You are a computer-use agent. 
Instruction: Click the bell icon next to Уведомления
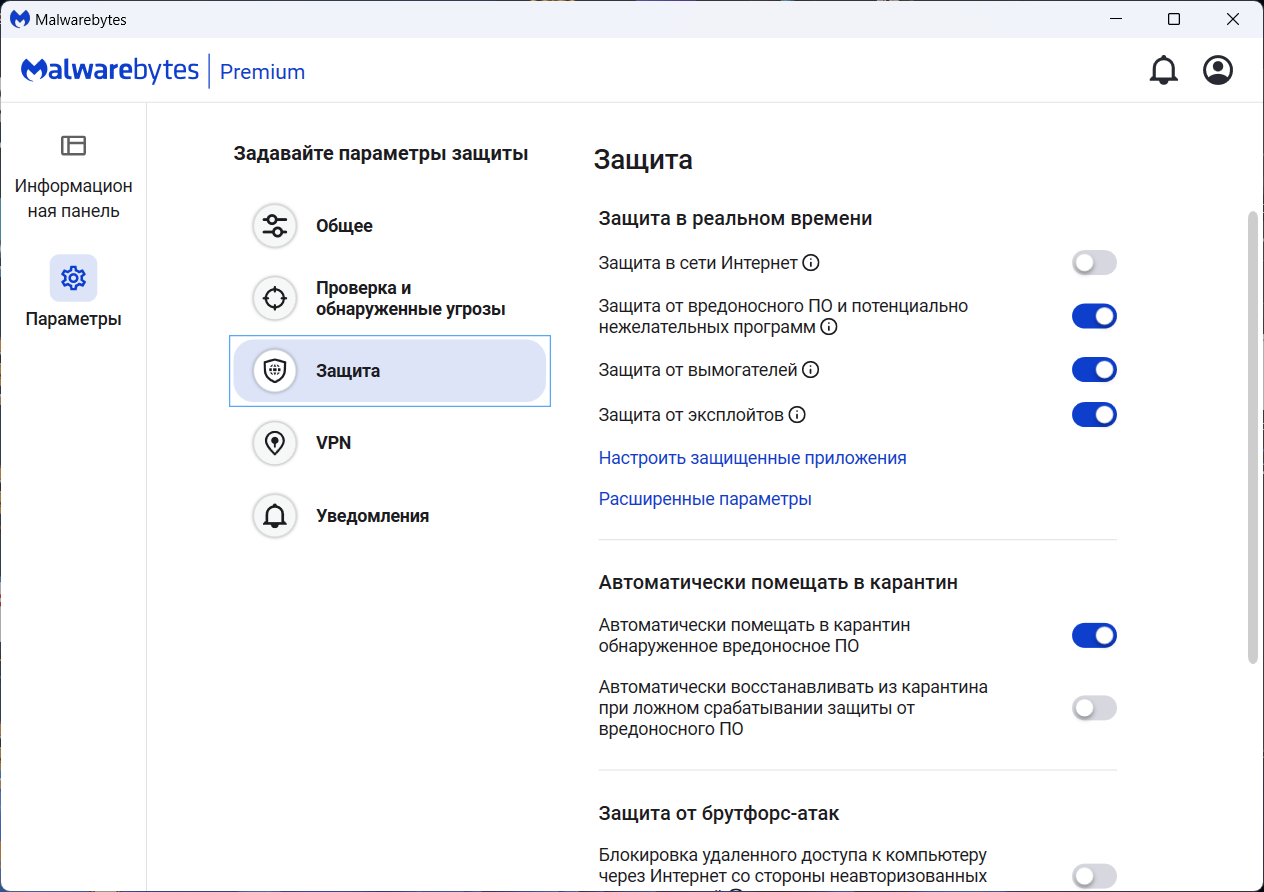[x=275, y=516]
